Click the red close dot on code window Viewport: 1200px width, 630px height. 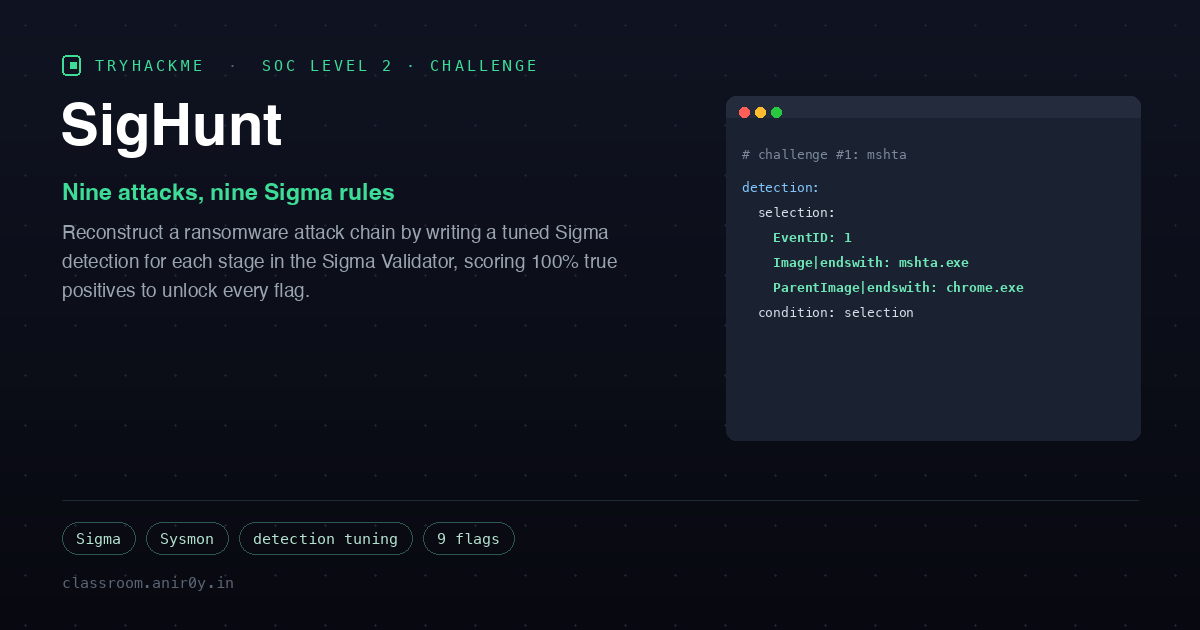744,112
